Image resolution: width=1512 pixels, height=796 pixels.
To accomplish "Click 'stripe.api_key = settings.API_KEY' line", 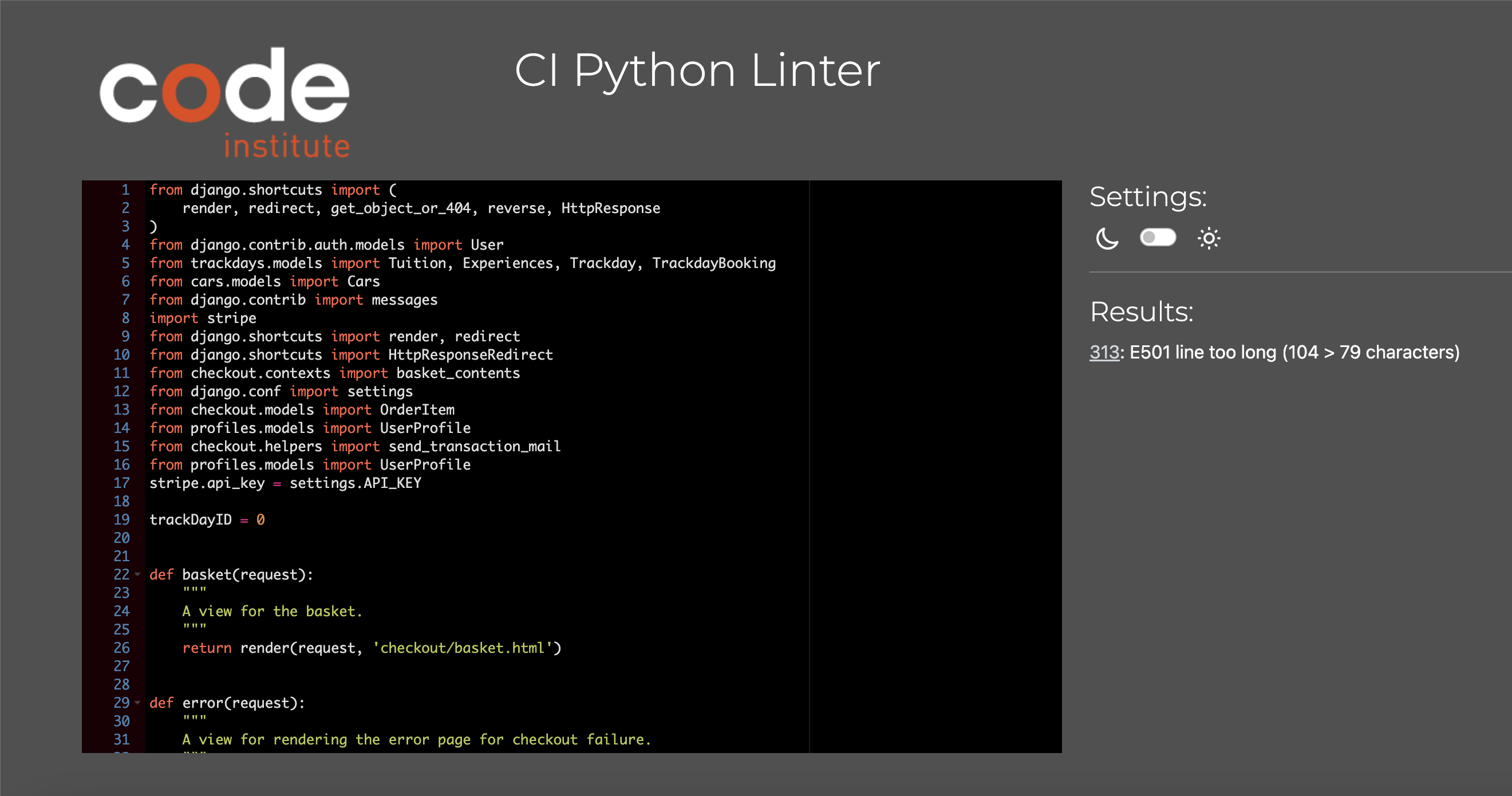I will (285, 483).
